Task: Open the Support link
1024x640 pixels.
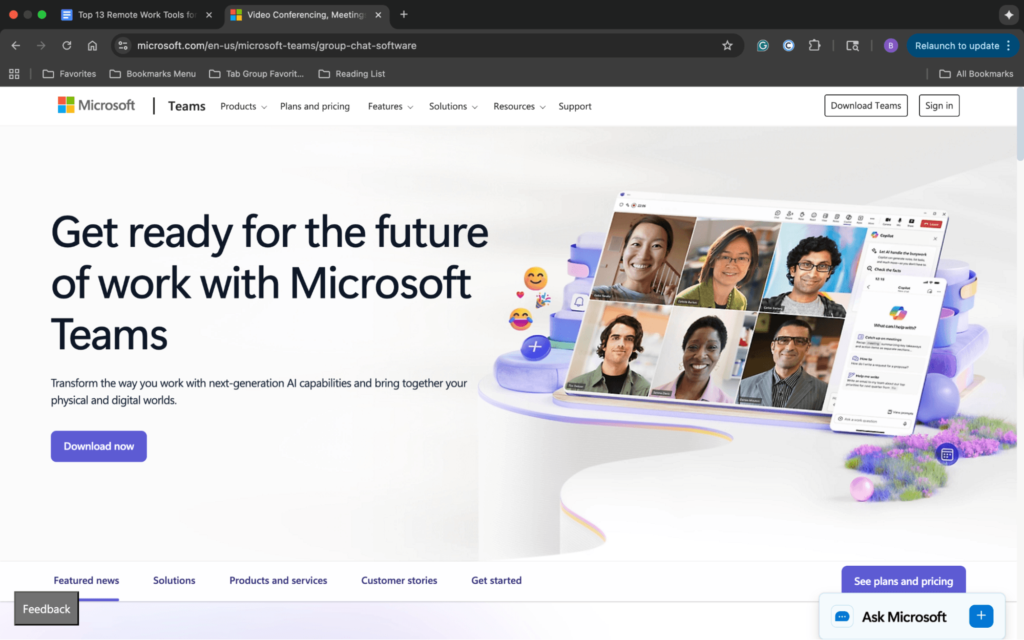Action: pos(575,106)
